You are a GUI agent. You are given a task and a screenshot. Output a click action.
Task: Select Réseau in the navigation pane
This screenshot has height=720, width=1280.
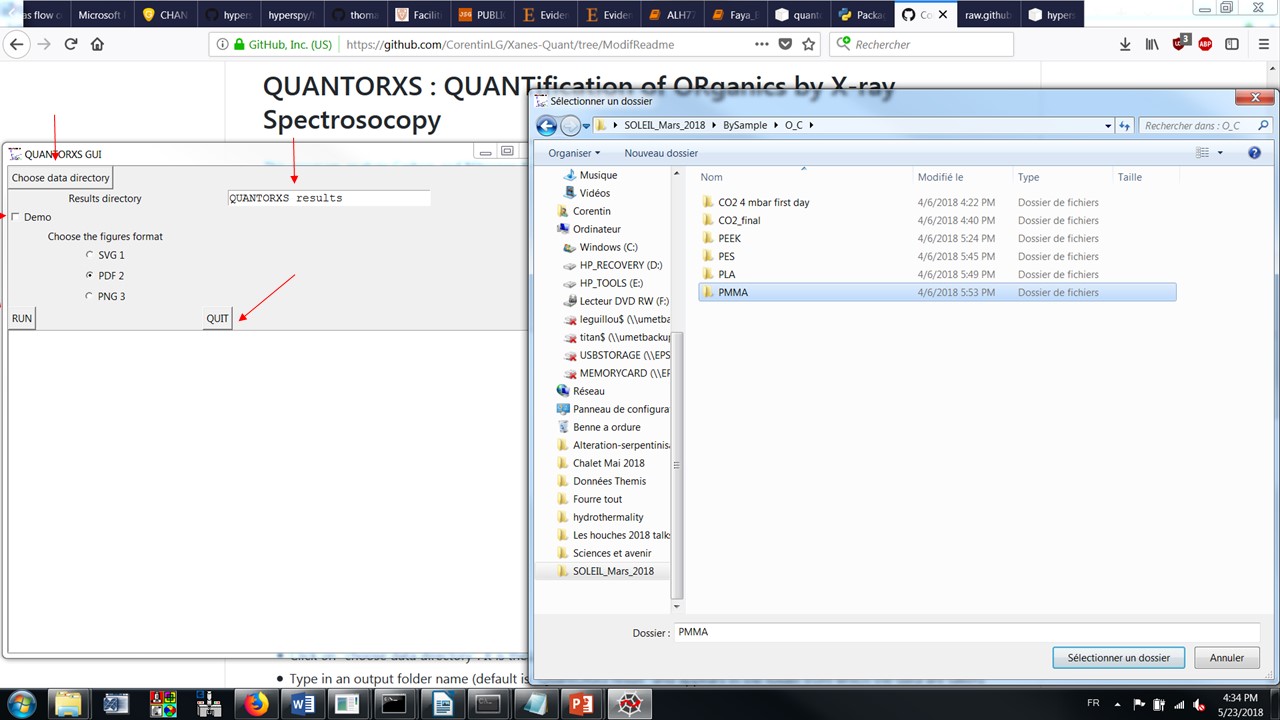click(589, 391)
